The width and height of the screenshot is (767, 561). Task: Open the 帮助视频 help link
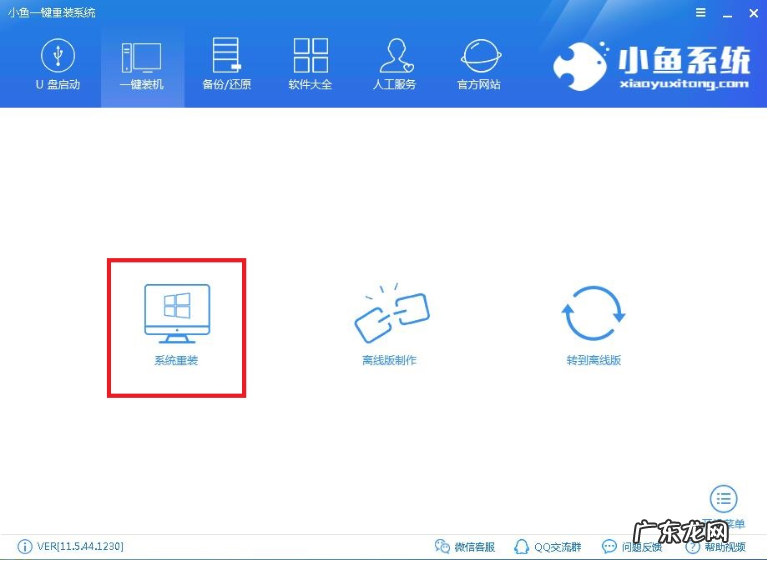pyautogui.click(x=716, y=546)
